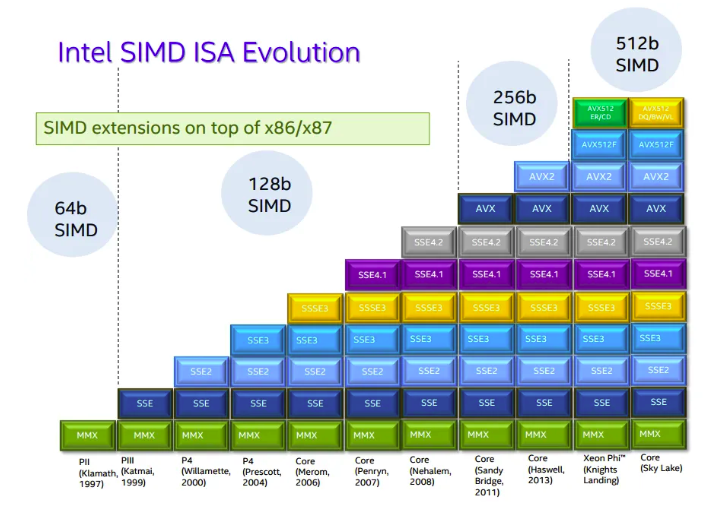Click the 128b SIMD circle
This screenshot has height=507, width=721.
tap(267, 193)
